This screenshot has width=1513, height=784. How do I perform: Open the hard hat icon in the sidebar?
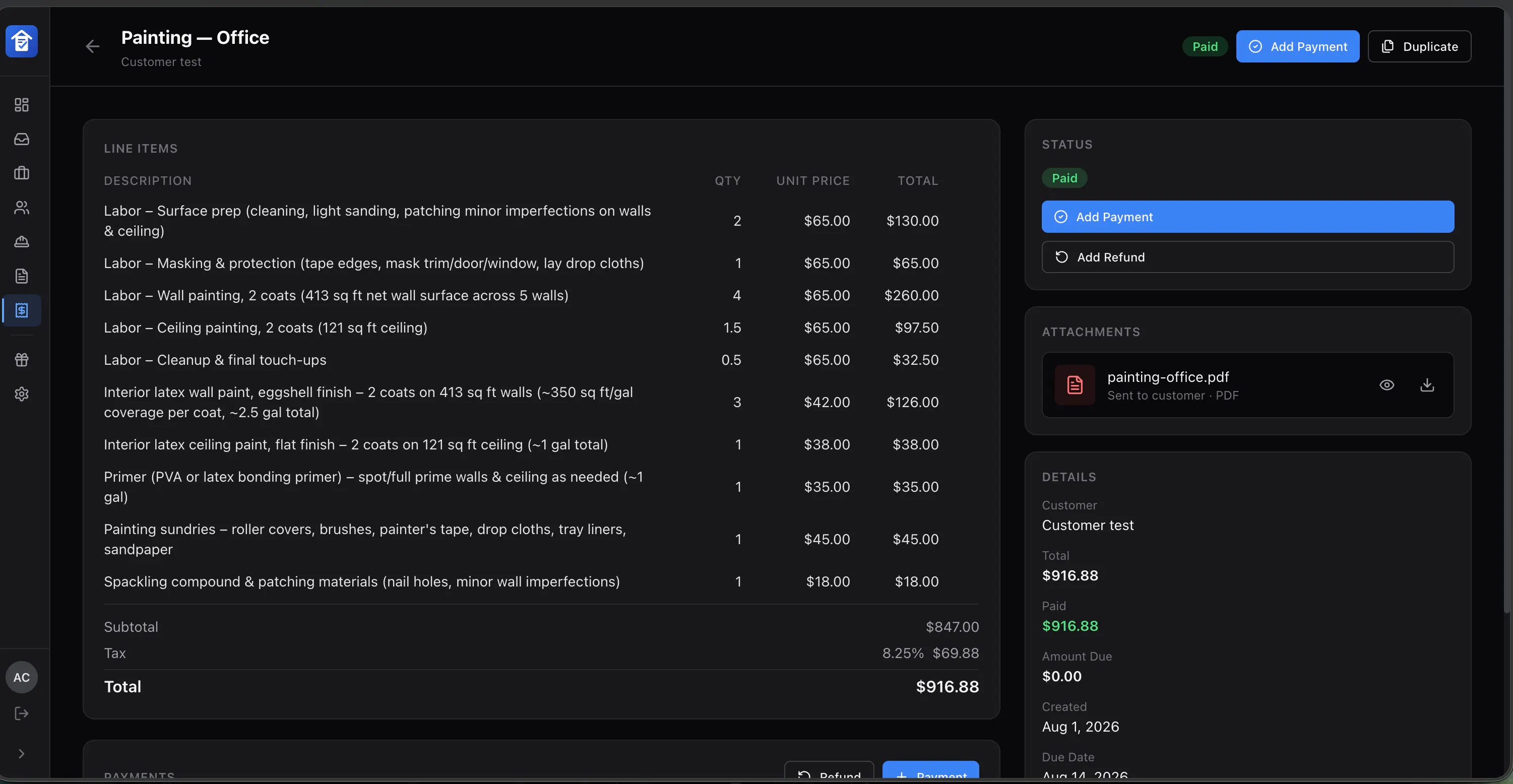coord(22,241)
